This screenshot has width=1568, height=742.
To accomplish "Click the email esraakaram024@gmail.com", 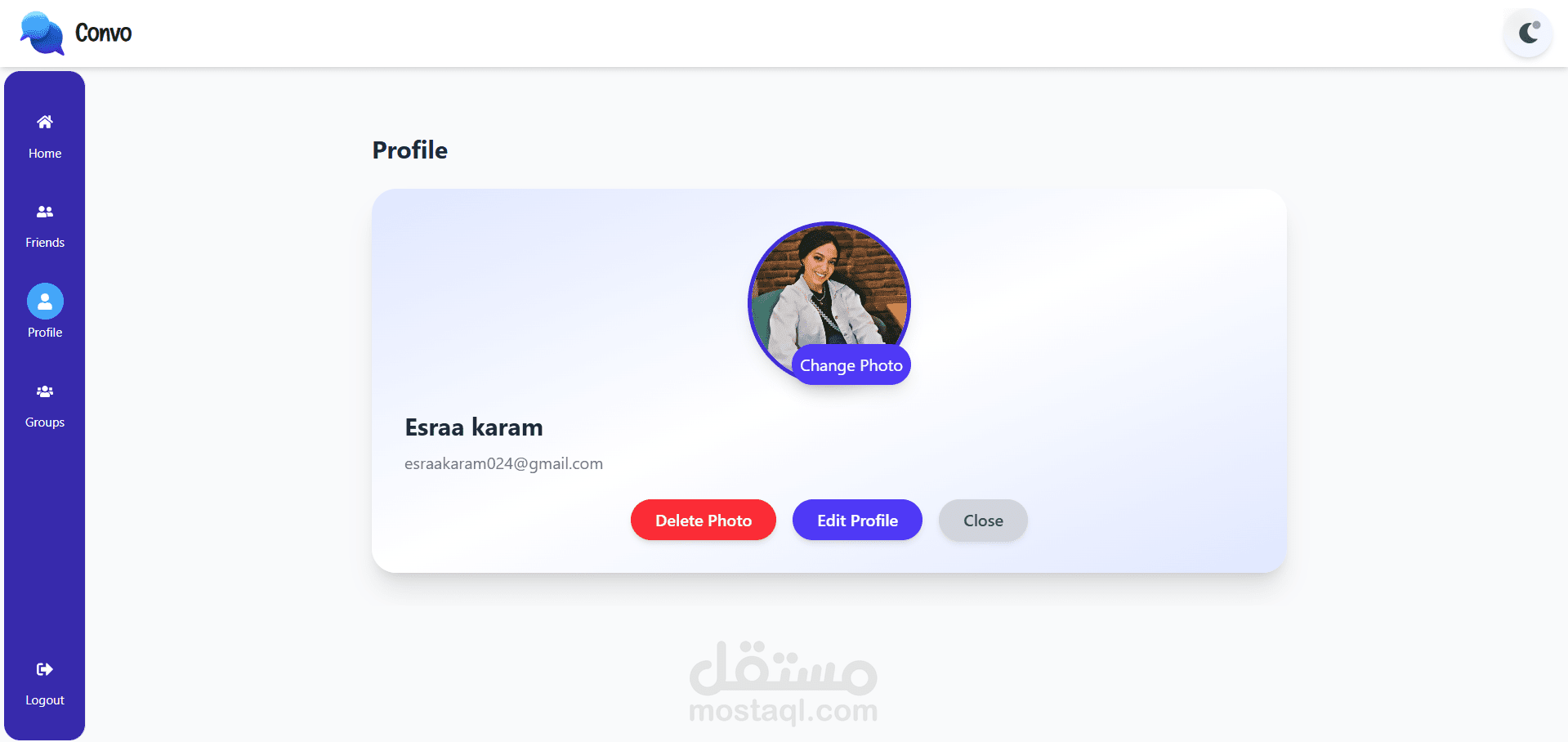I will 503,463.
